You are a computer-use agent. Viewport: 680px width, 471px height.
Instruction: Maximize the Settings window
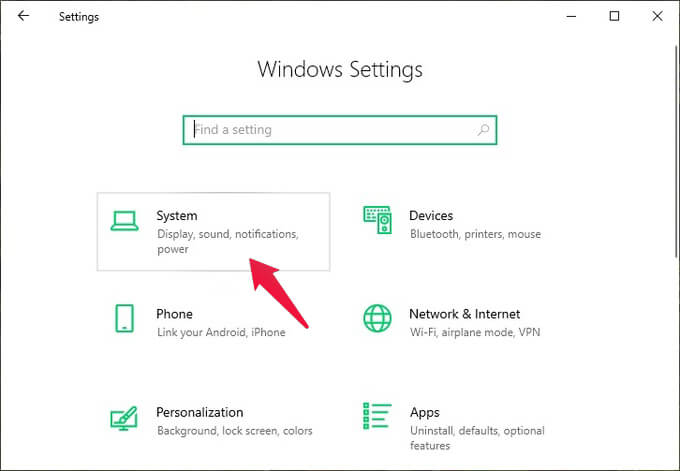point(614,16)
